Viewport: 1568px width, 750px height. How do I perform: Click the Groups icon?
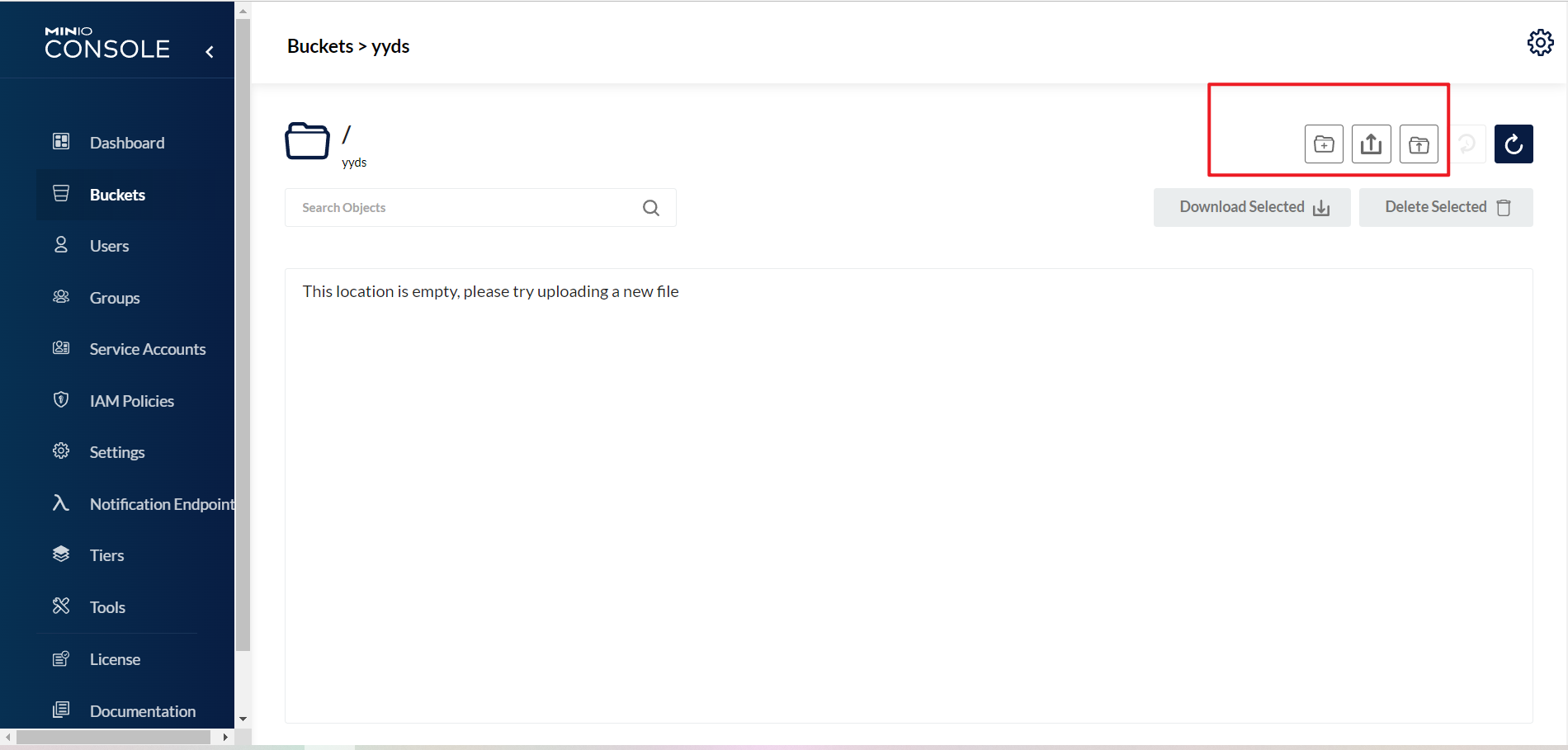pos(61,296)
